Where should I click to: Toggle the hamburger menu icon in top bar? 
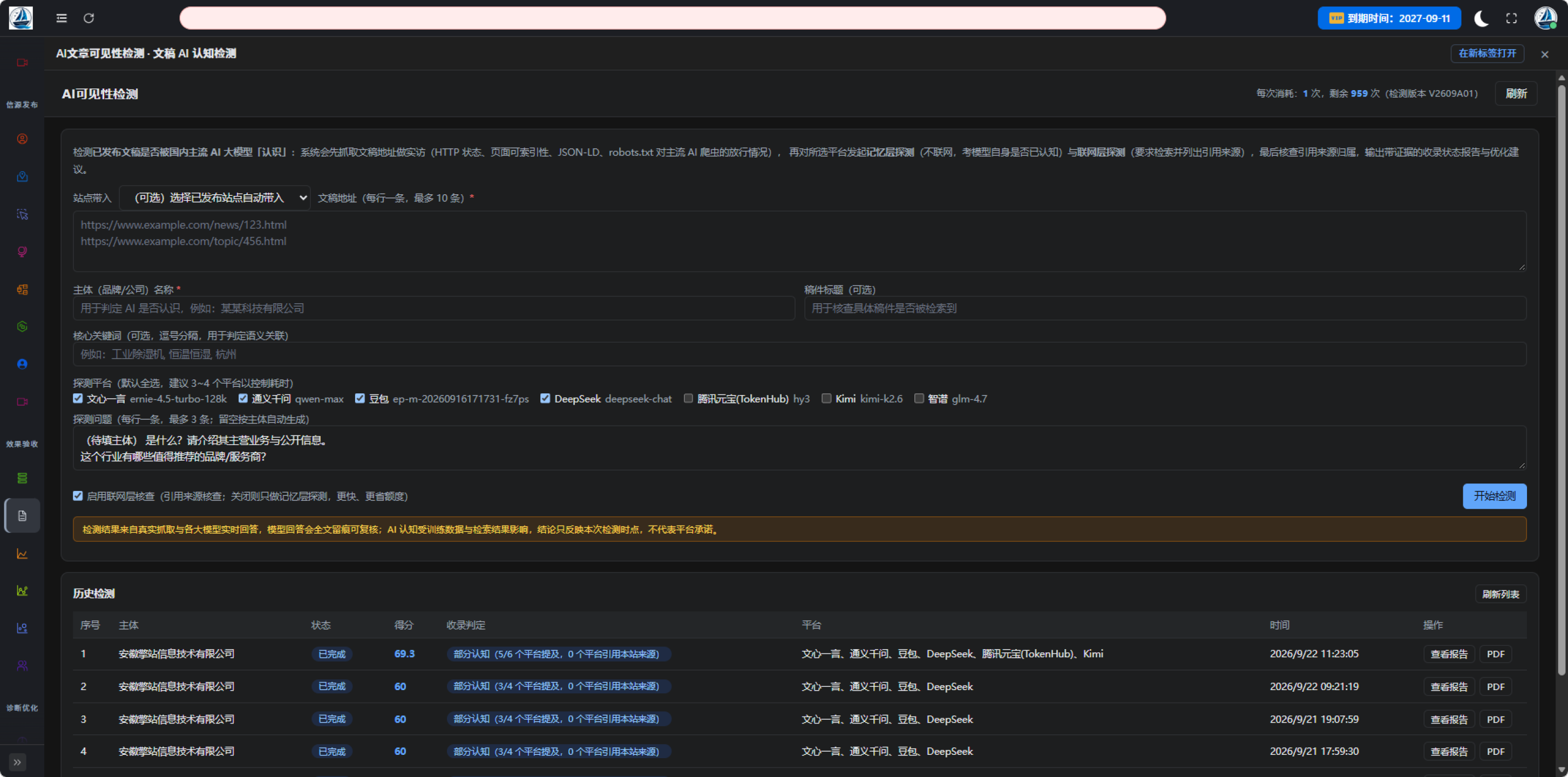(62, 18)
